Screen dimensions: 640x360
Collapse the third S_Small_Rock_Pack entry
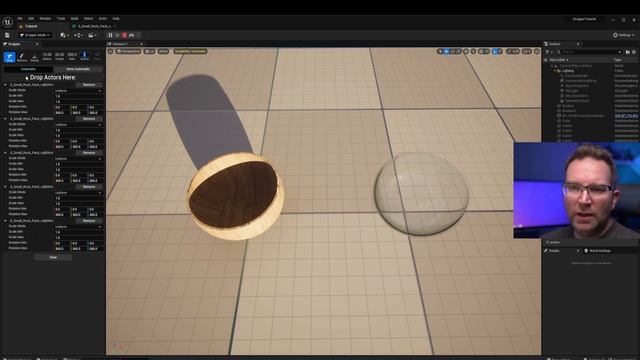(5, 153)
